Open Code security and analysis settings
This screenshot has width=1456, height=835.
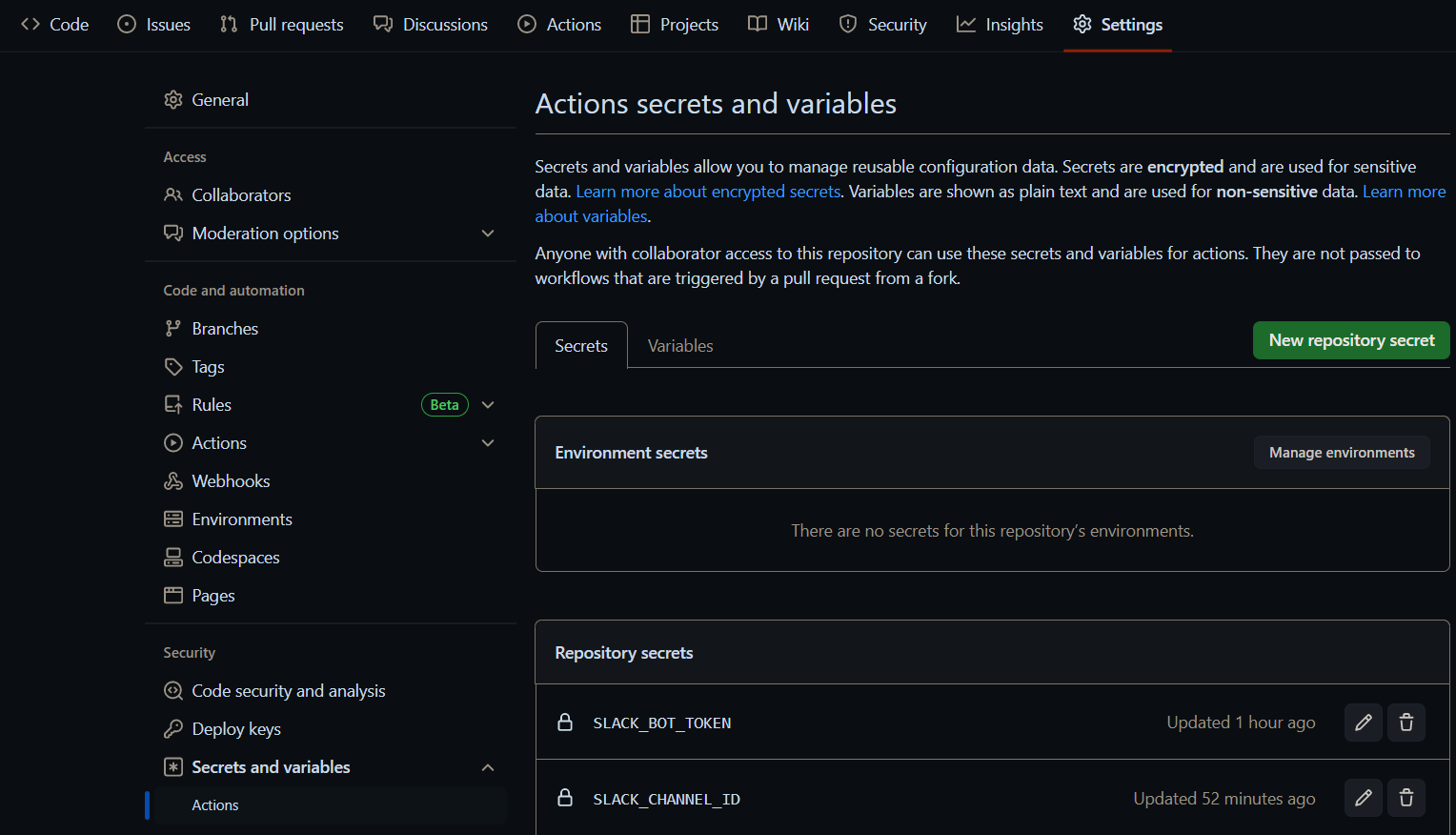tap(288, 691)
